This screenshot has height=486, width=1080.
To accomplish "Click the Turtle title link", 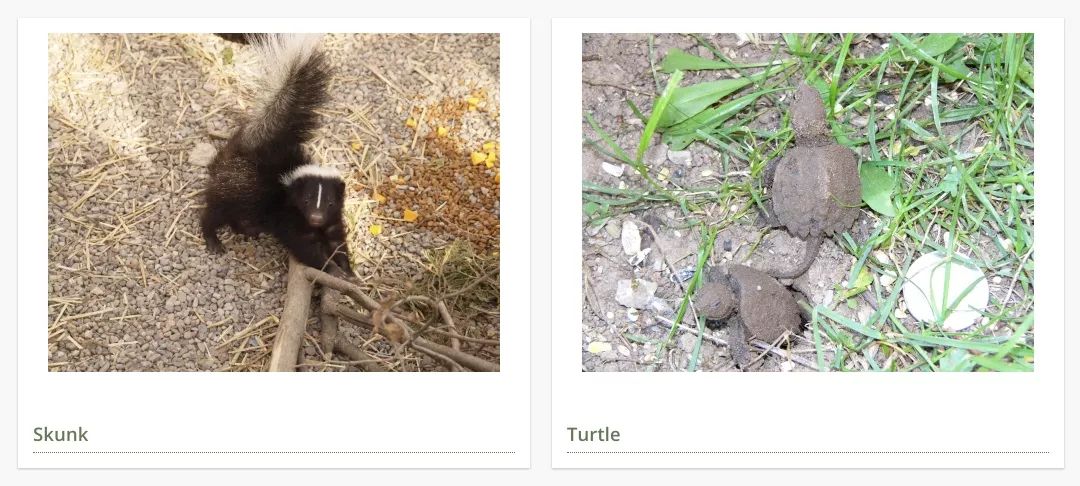I will 594,434.
